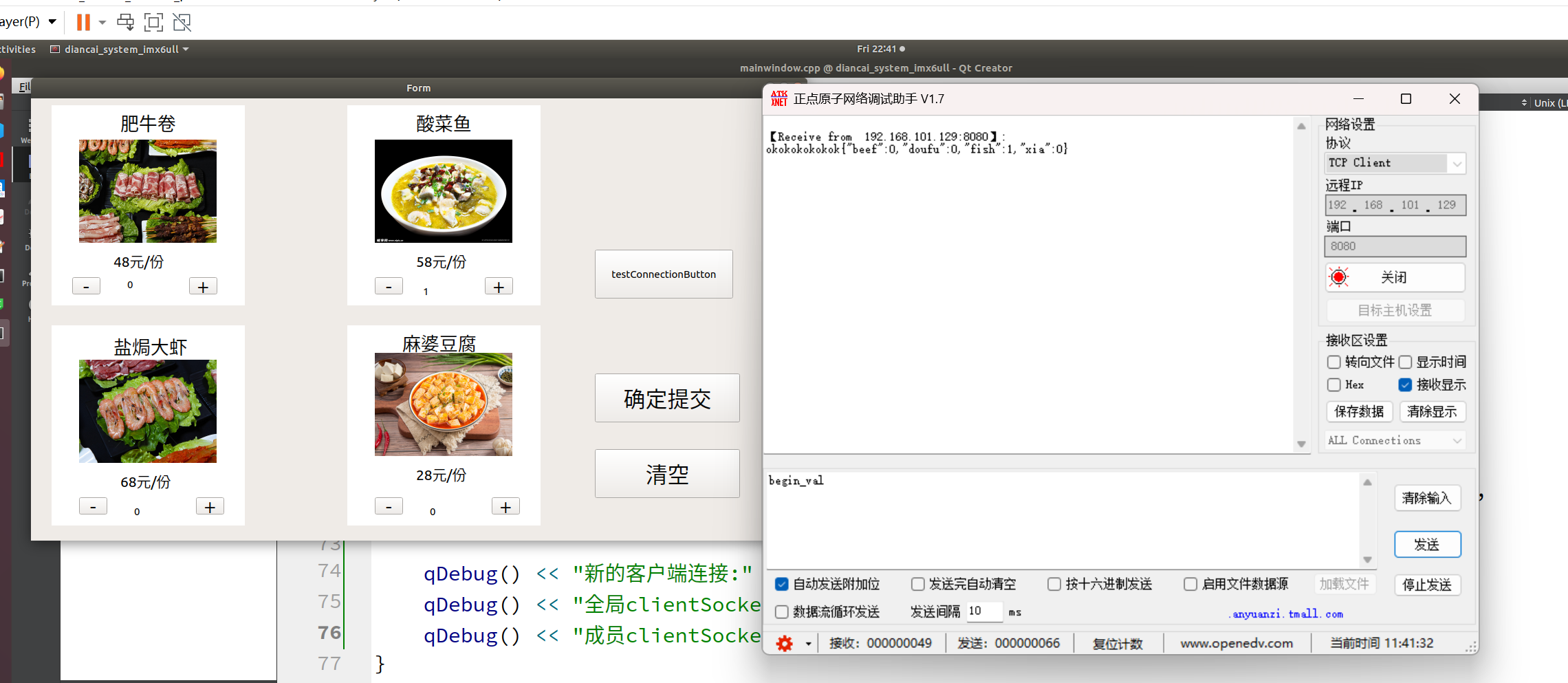Decrease 酸菜鱼 quantity with minus button
The height and width of the screenshot is (683, 1568).
coord(389,286)
